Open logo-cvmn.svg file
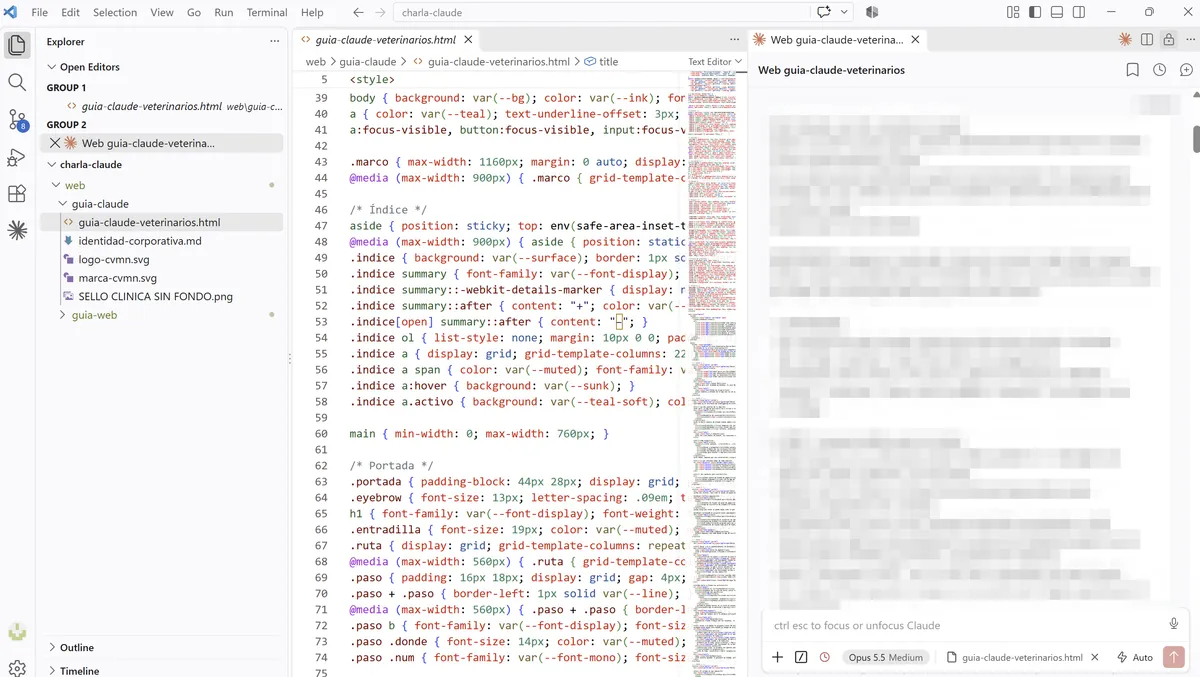Image resolution: width=1200 pixels, height=677 pixels. tap(114, 260)
